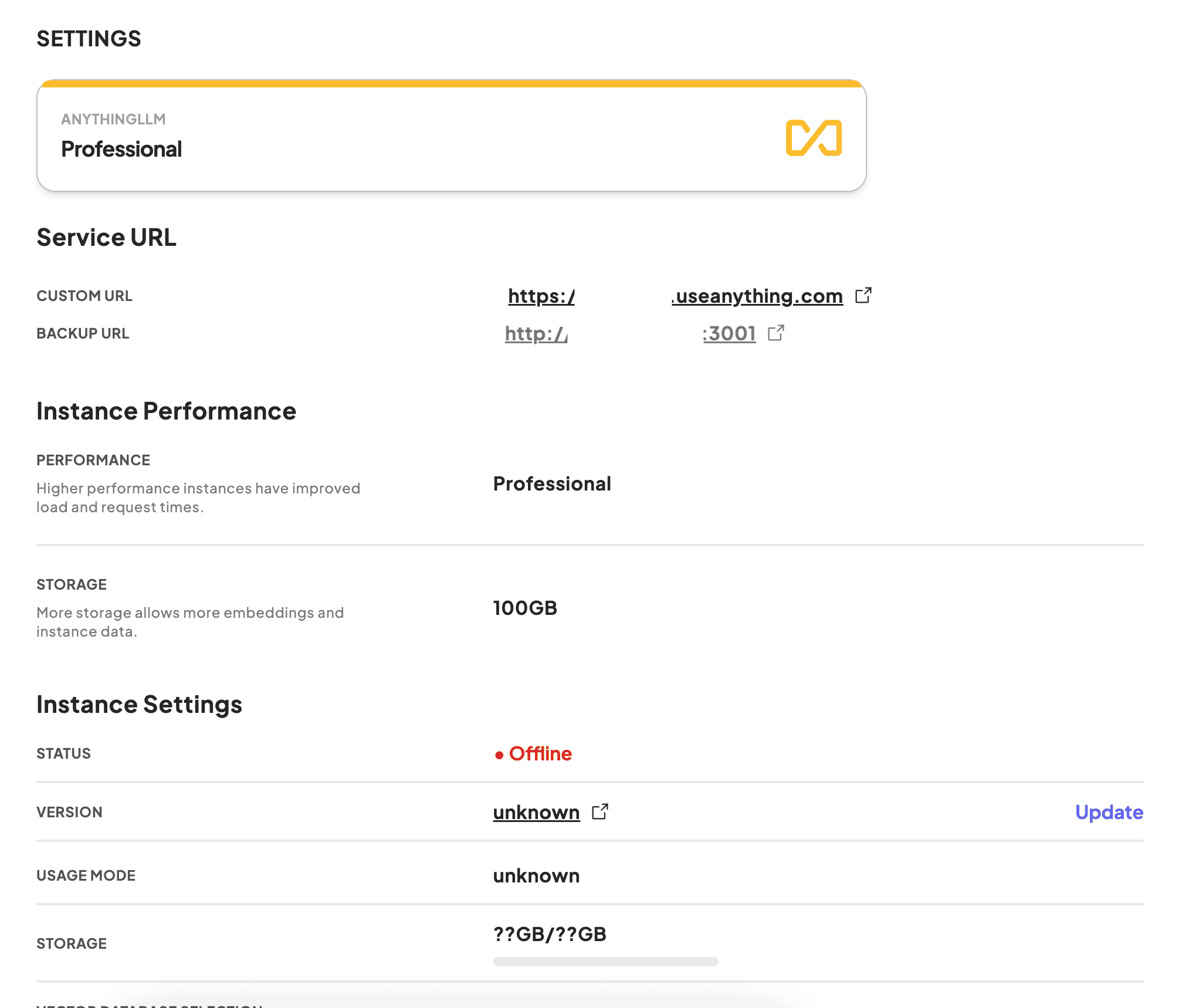Open the useanything.com custom URL link

pyautogui.click(x=756, y=296)
